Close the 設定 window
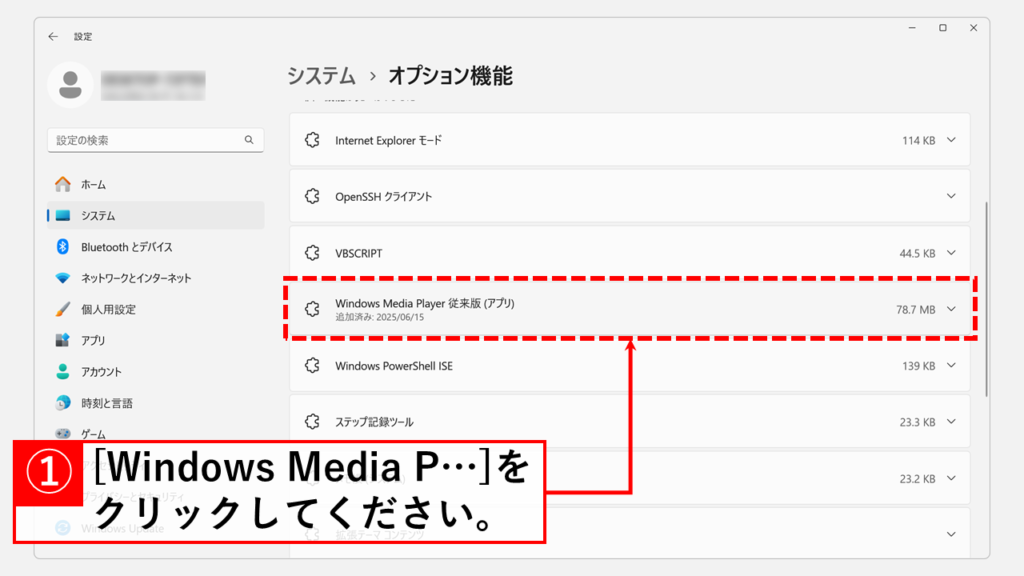This screenshot has height=576, width=1024. 974,27
